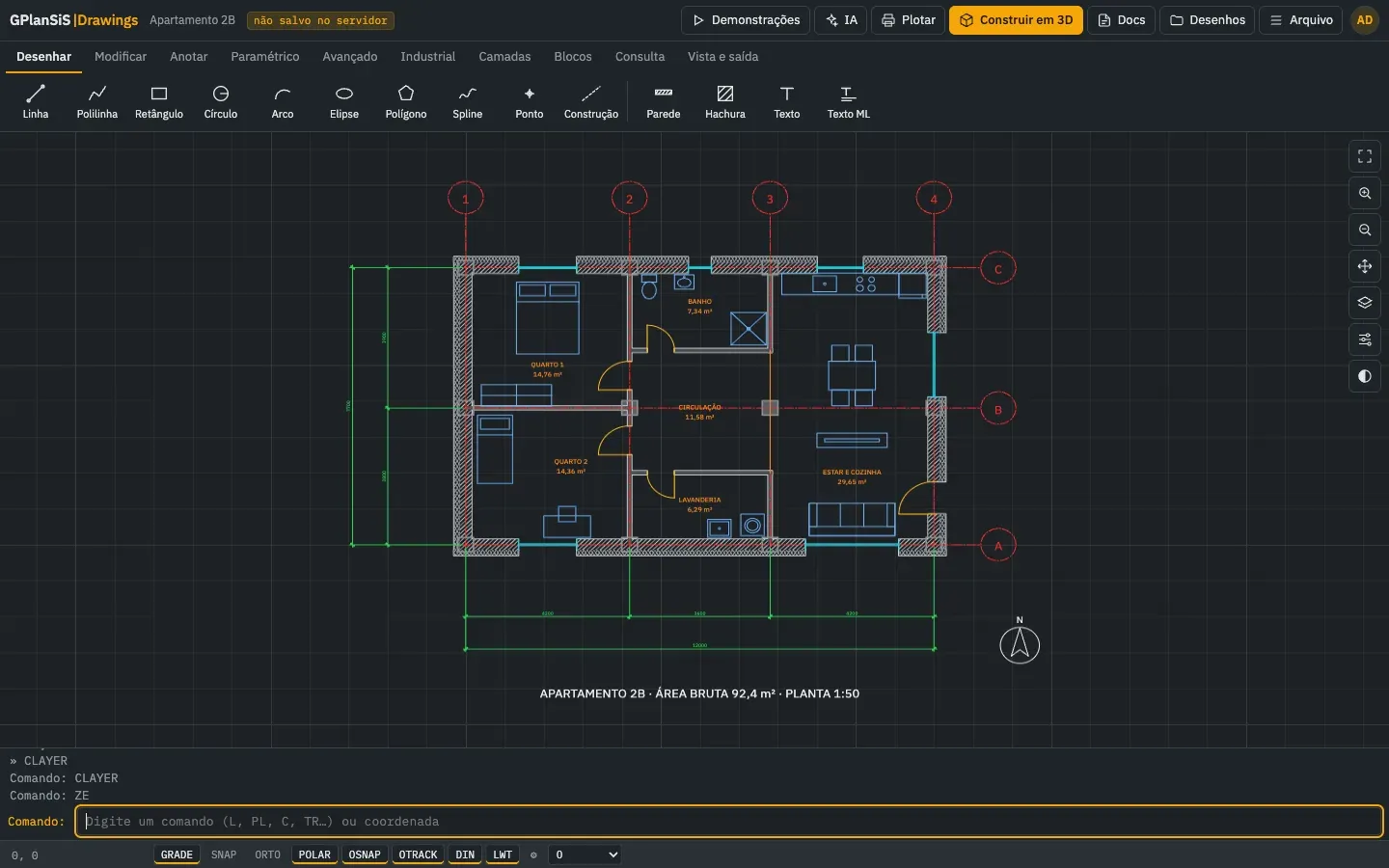This screenshot has height=868, width=1389.
Task: Activate the Spline tool
Action: coord(468,101)
